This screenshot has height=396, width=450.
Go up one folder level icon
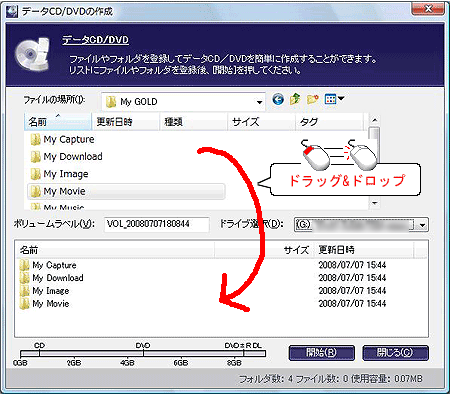tap(295, 99)
